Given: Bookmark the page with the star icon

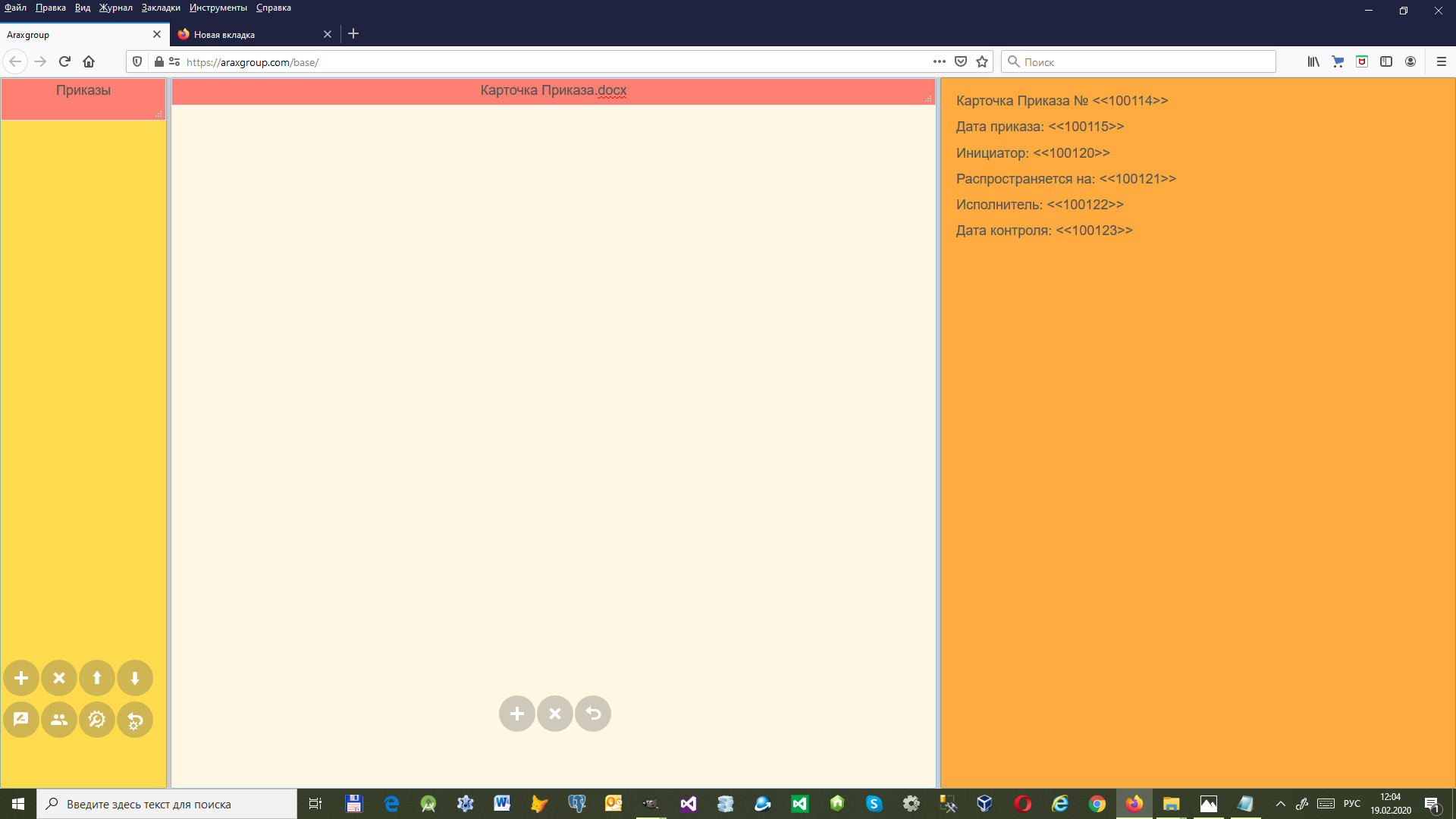Looking at the screenshot, I should tap(982, 62).
